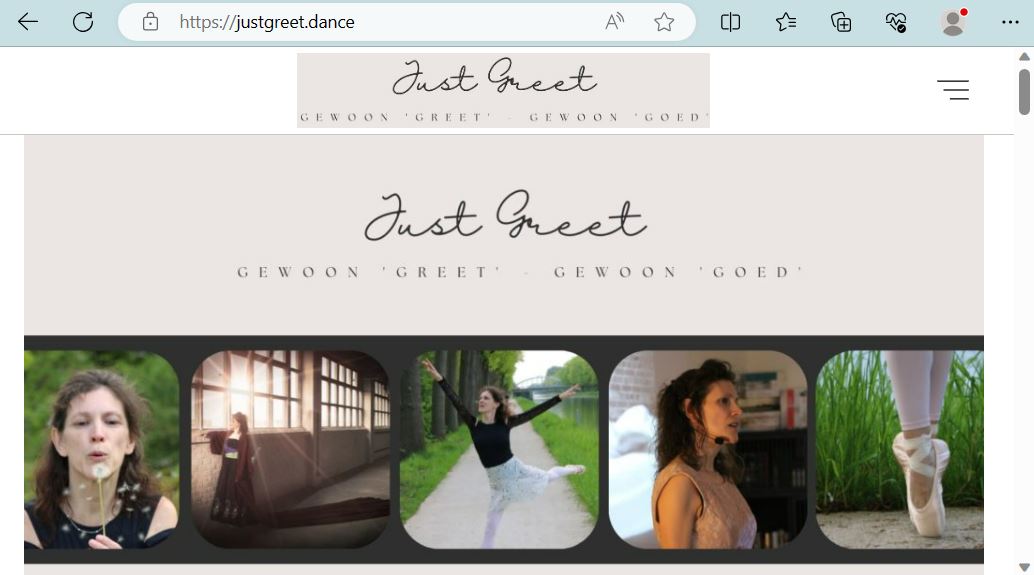Open Browser Essentials heart icon

click(x=896, y=22)
